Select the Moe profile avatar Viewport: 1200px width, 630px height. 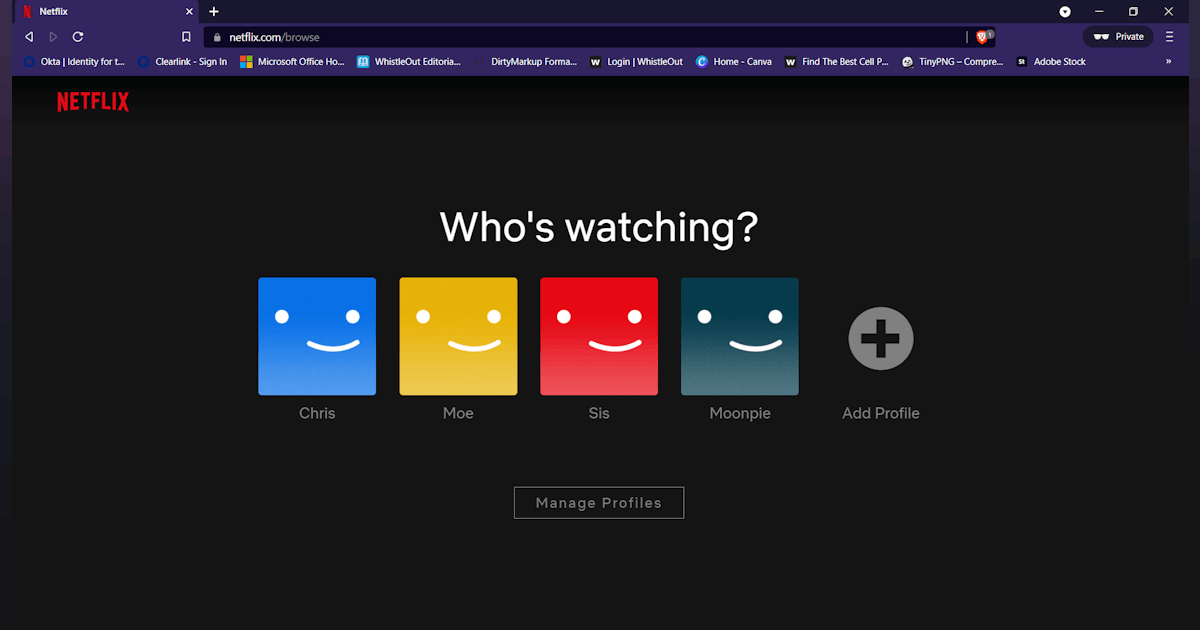[458, 336]
